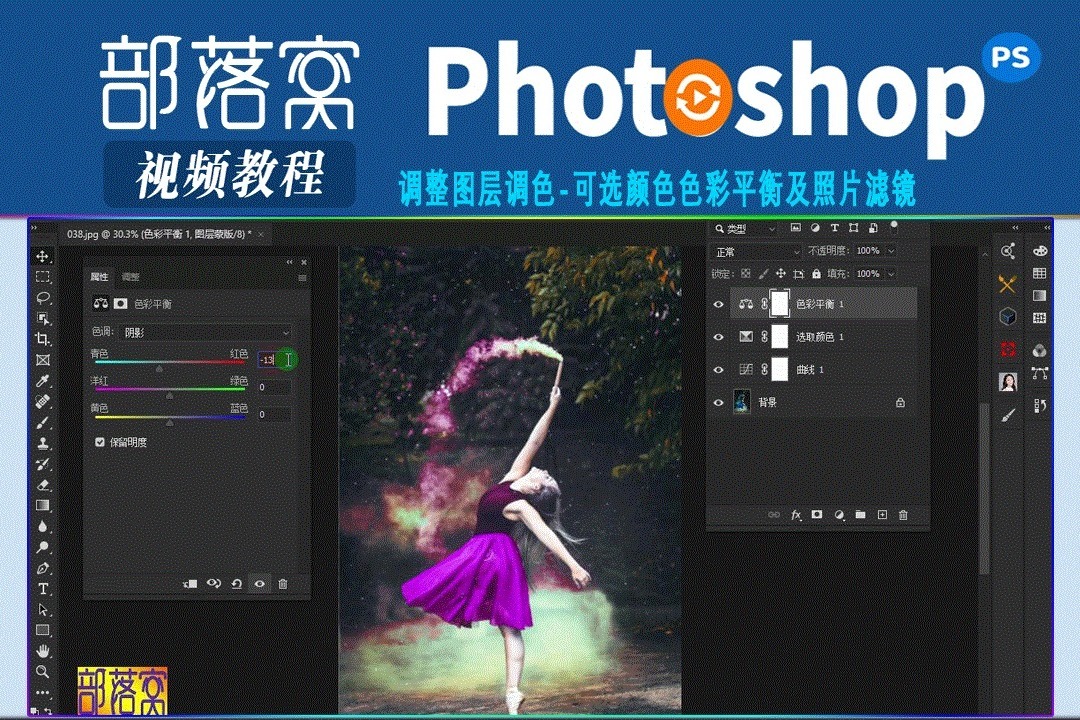Switch to the 调整 tab
Image resolution: width=1080 pixels, height=720 pixels.
(x=131, y=277)
